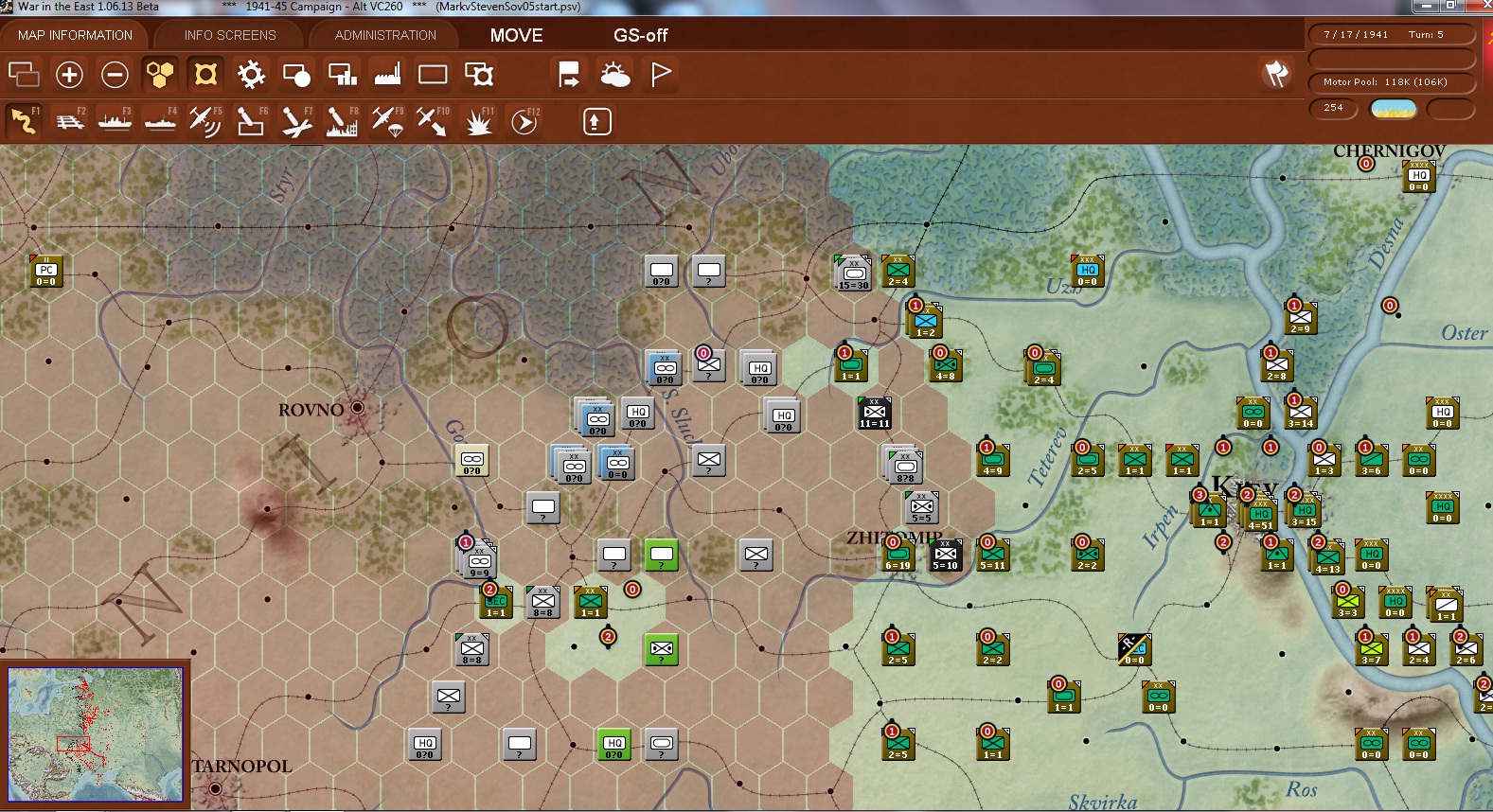The image size is (1493, 812).
Task: Select bomb unit mode (F6)
Action: [251, 121]
